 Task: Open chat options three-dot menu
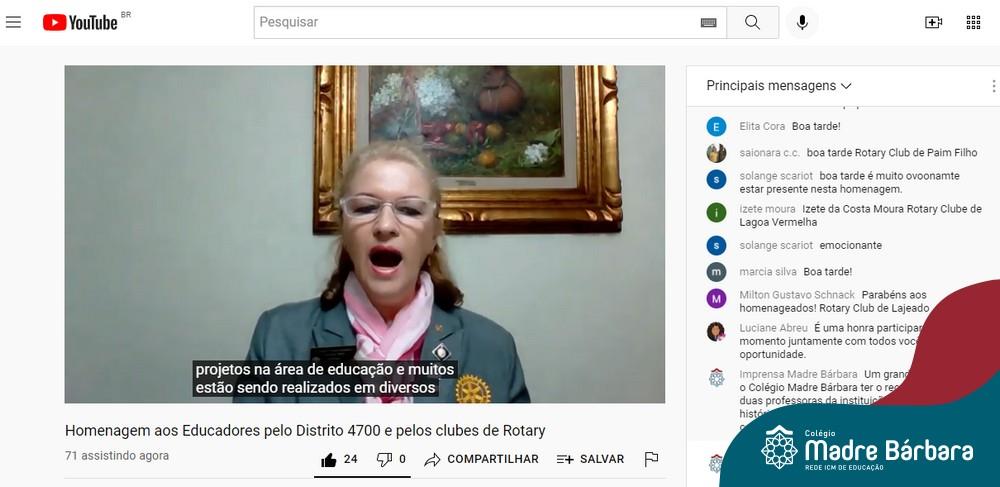click(993, 86)
